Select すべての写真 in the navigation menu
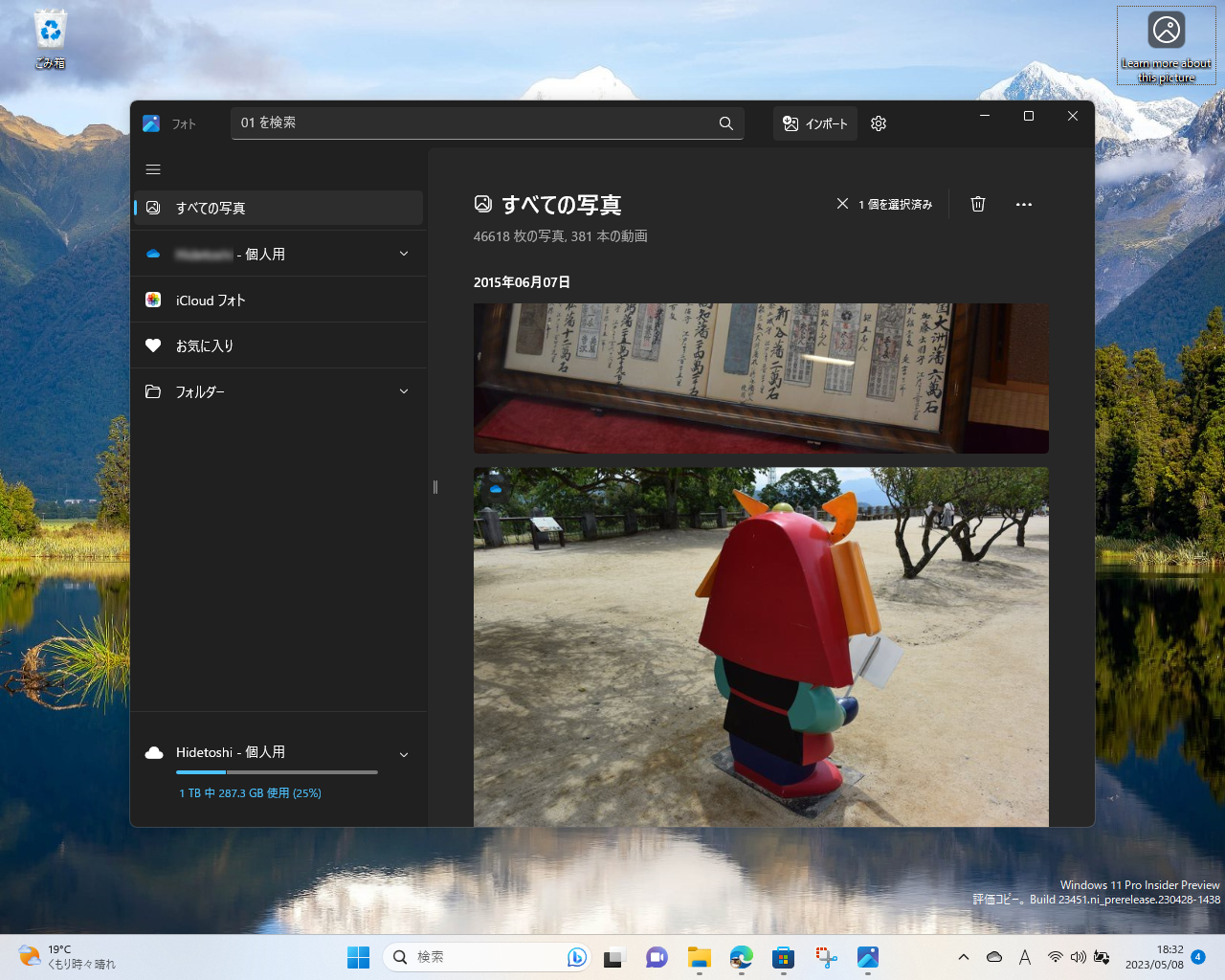 point(212,208)
